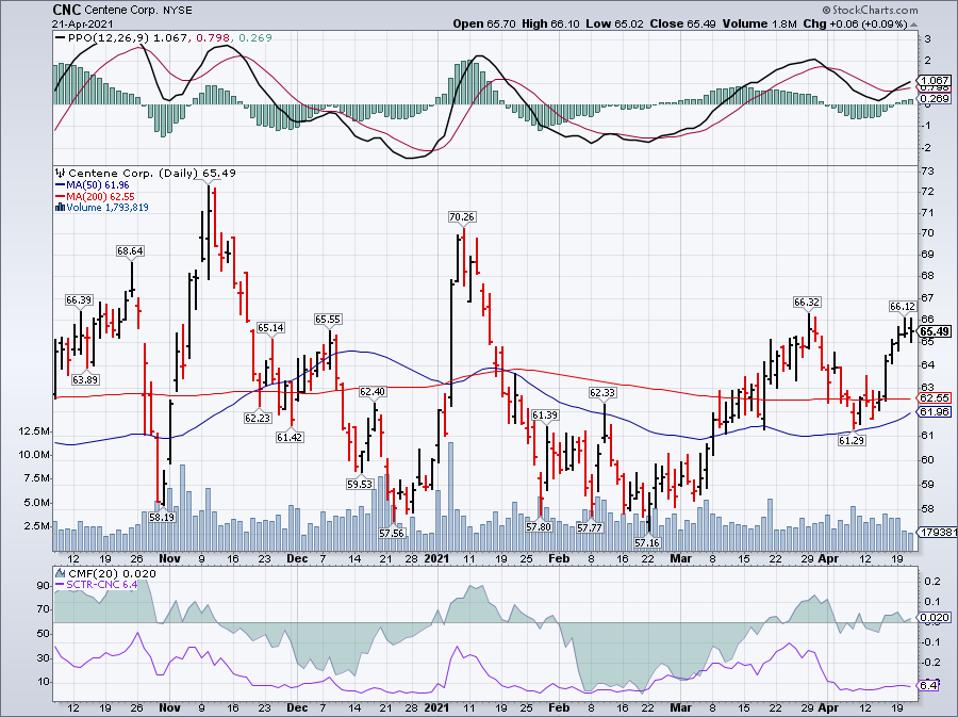Viewport: 958px width, 717px height.
Task: Click the 65.14 price label
Action: (x=270, y=328)
